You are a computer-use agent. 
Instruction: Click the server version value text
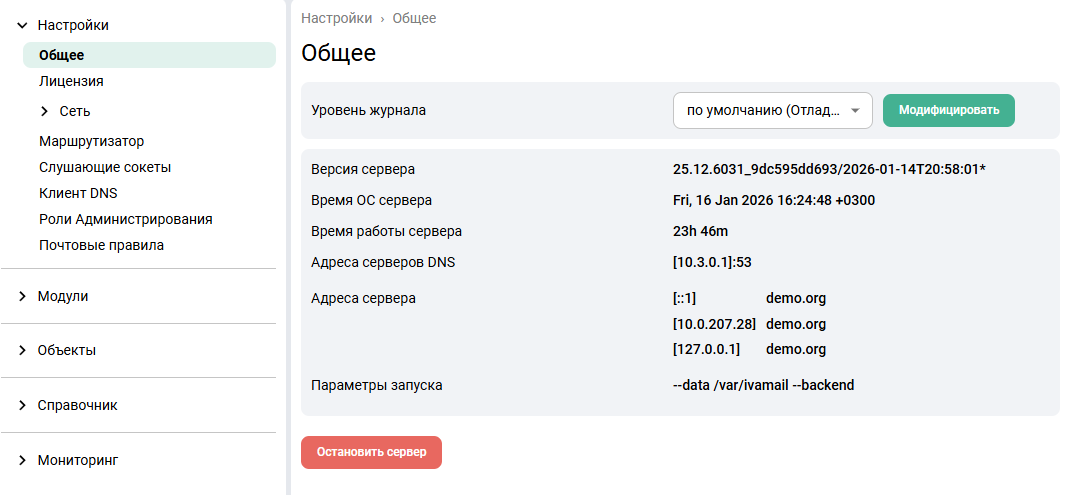[x=829, y=169]
